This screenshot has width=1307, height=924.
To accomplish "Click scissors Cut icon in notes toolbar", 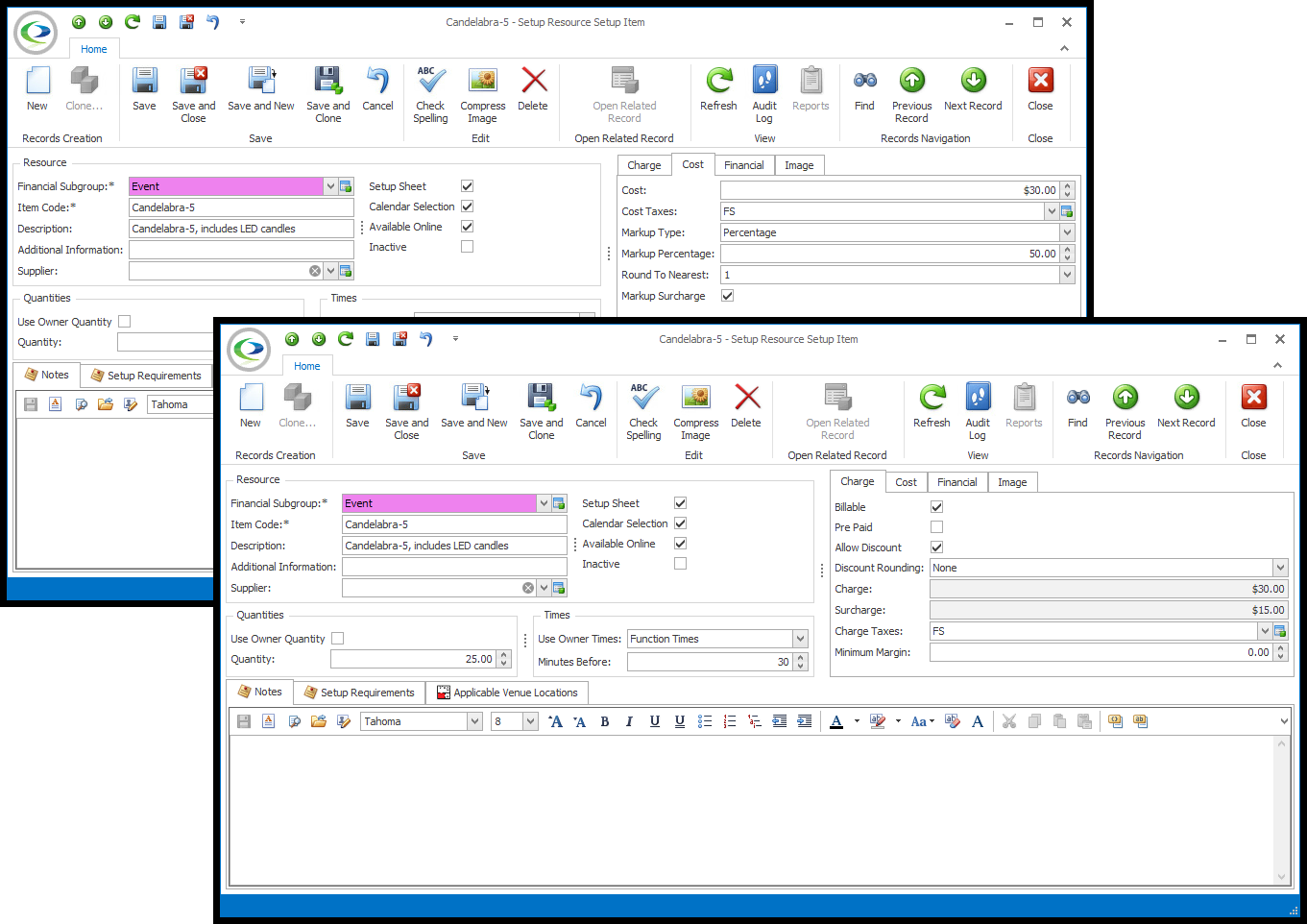I will coord(1009,721).
